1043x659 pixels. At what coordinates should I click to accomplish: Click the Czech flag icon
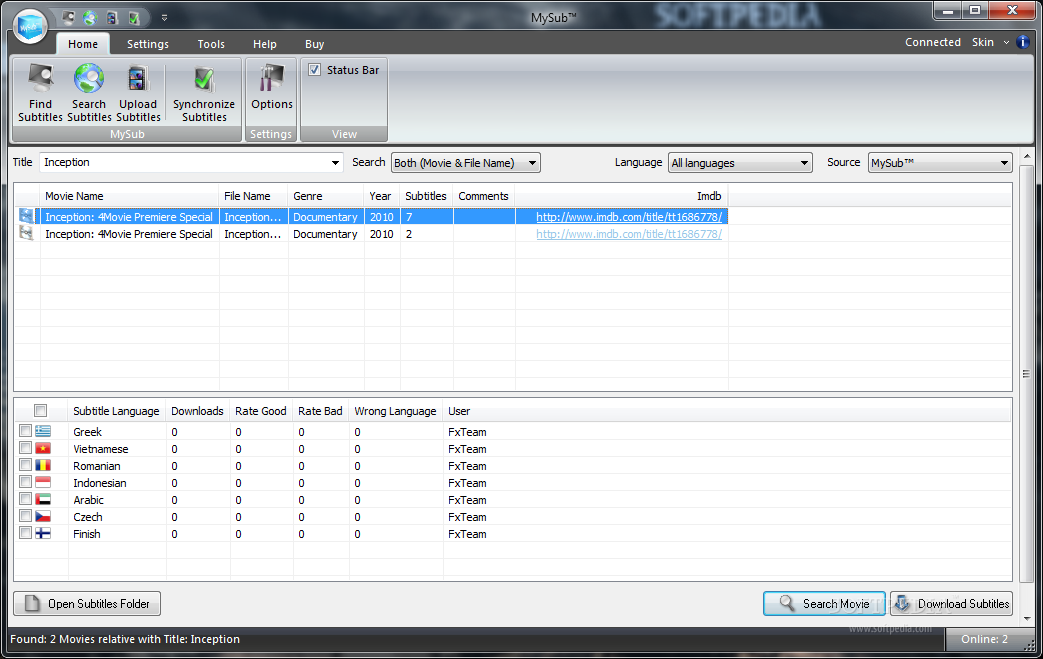pos(43,516)
